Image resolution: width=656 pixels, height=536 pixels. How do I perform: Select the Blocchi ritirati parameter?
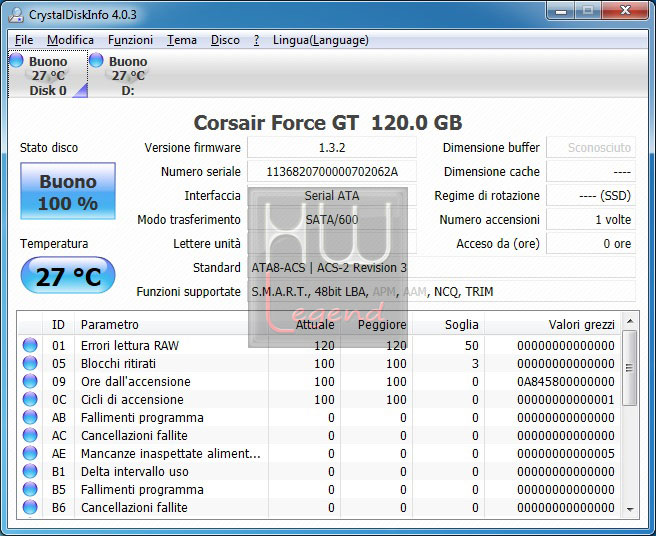click(x=118, y=363)
